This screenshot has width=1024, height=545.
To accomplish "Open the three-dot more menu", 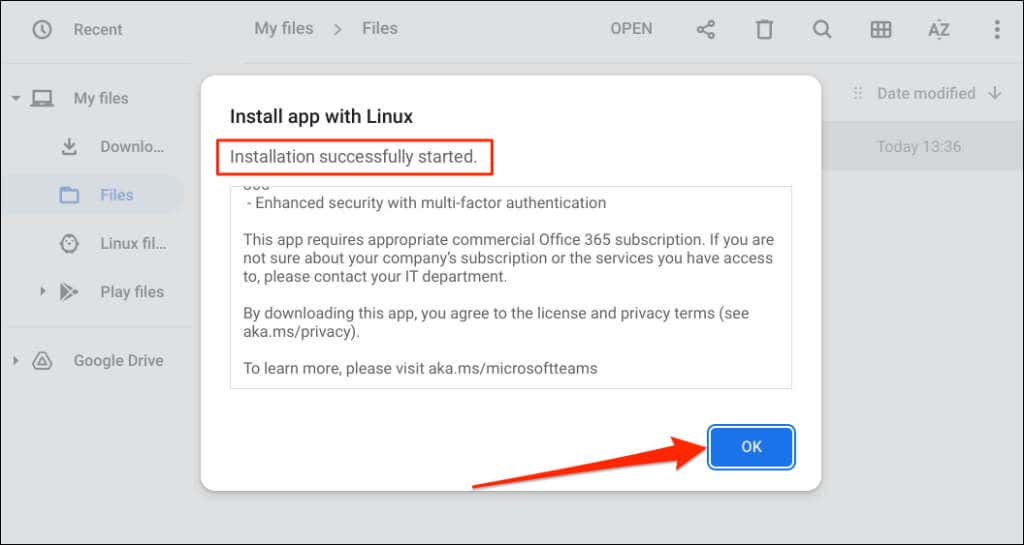I will pos(997,29).
